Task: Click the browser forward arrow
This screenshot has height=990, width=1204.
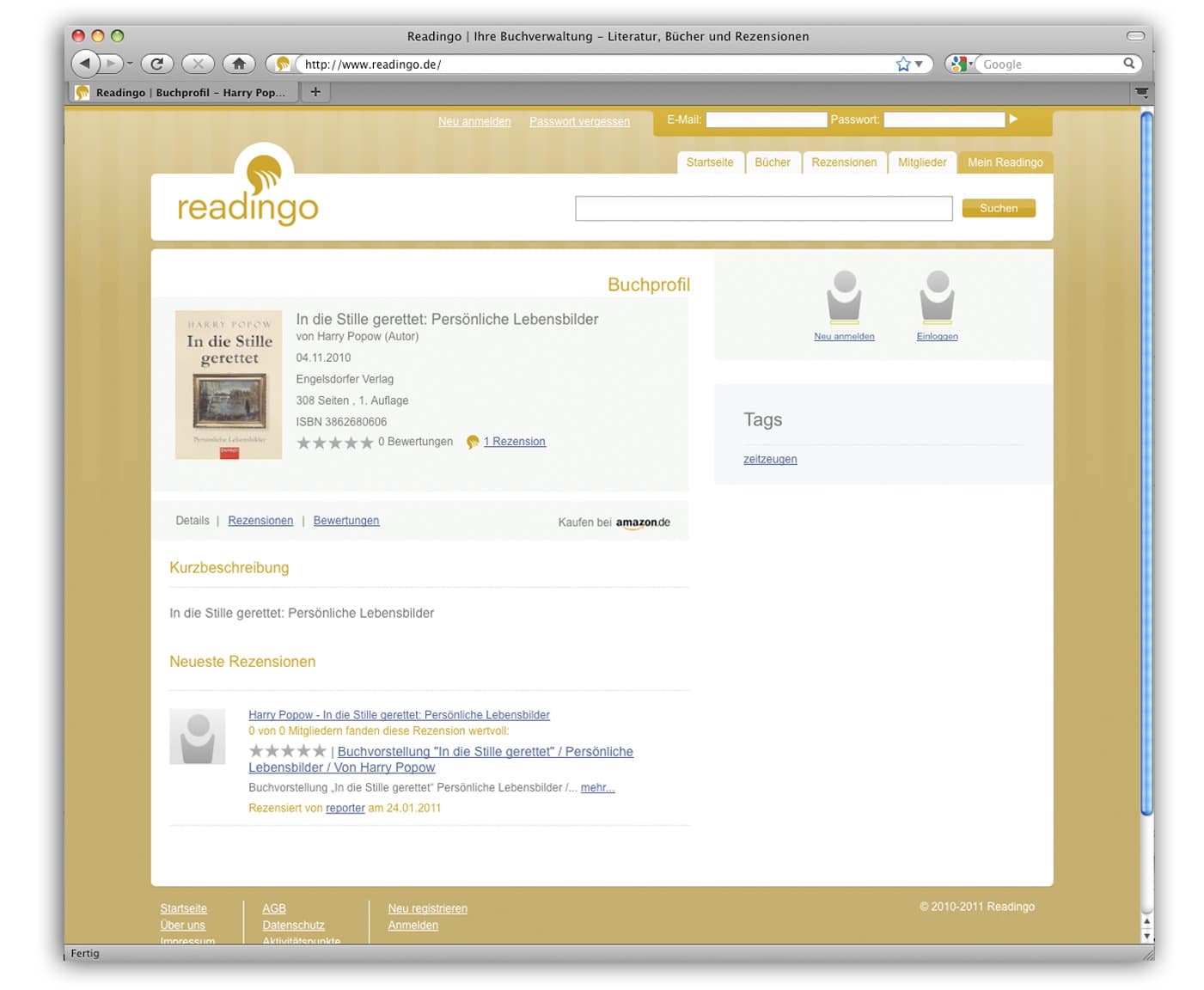Action: coord(111,64)
